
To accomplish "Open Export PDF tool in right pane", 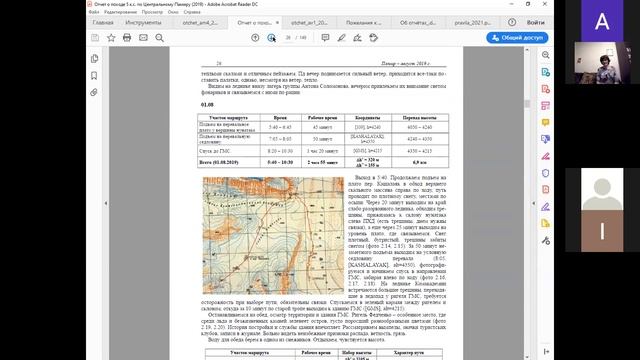I will (x=546, y=72).
